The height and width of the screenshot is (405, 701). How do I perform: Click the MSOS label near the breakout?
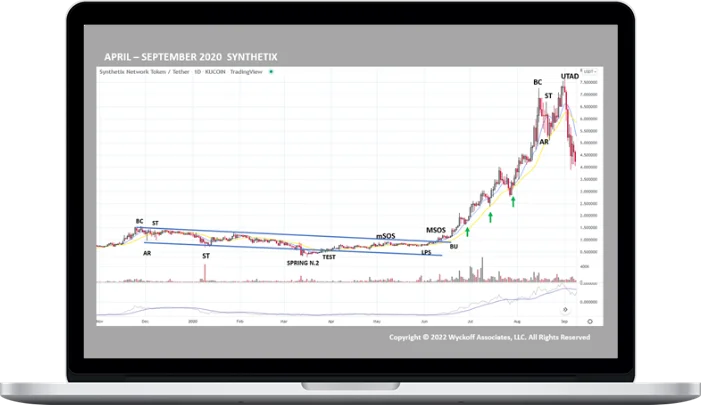(438, 230)
